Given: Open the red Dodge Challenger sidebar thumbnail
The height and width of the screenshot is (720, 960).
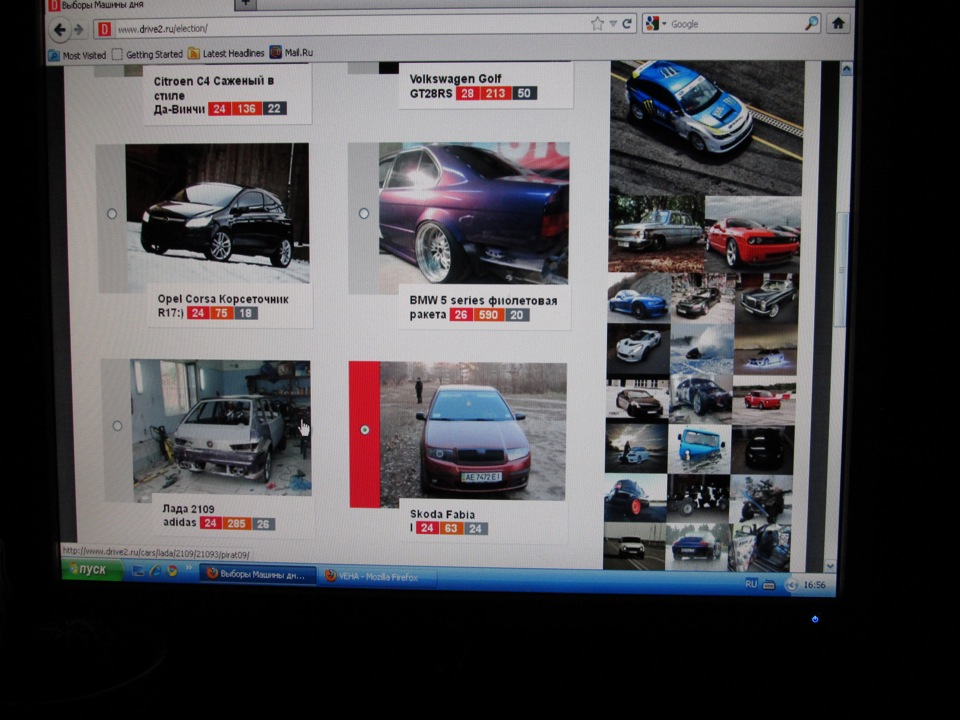Looking at the screenshot, I should (x=752, y=234).
